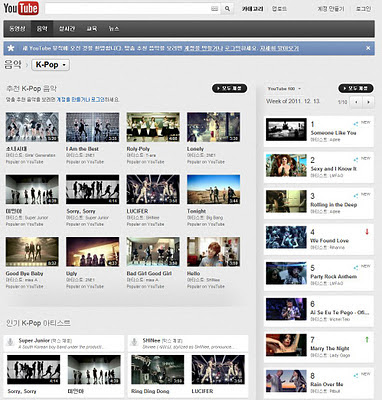Viewport: 382px width, 400px height.
Task: Click the microphone icon next to Super Junior
Action: 10,342
